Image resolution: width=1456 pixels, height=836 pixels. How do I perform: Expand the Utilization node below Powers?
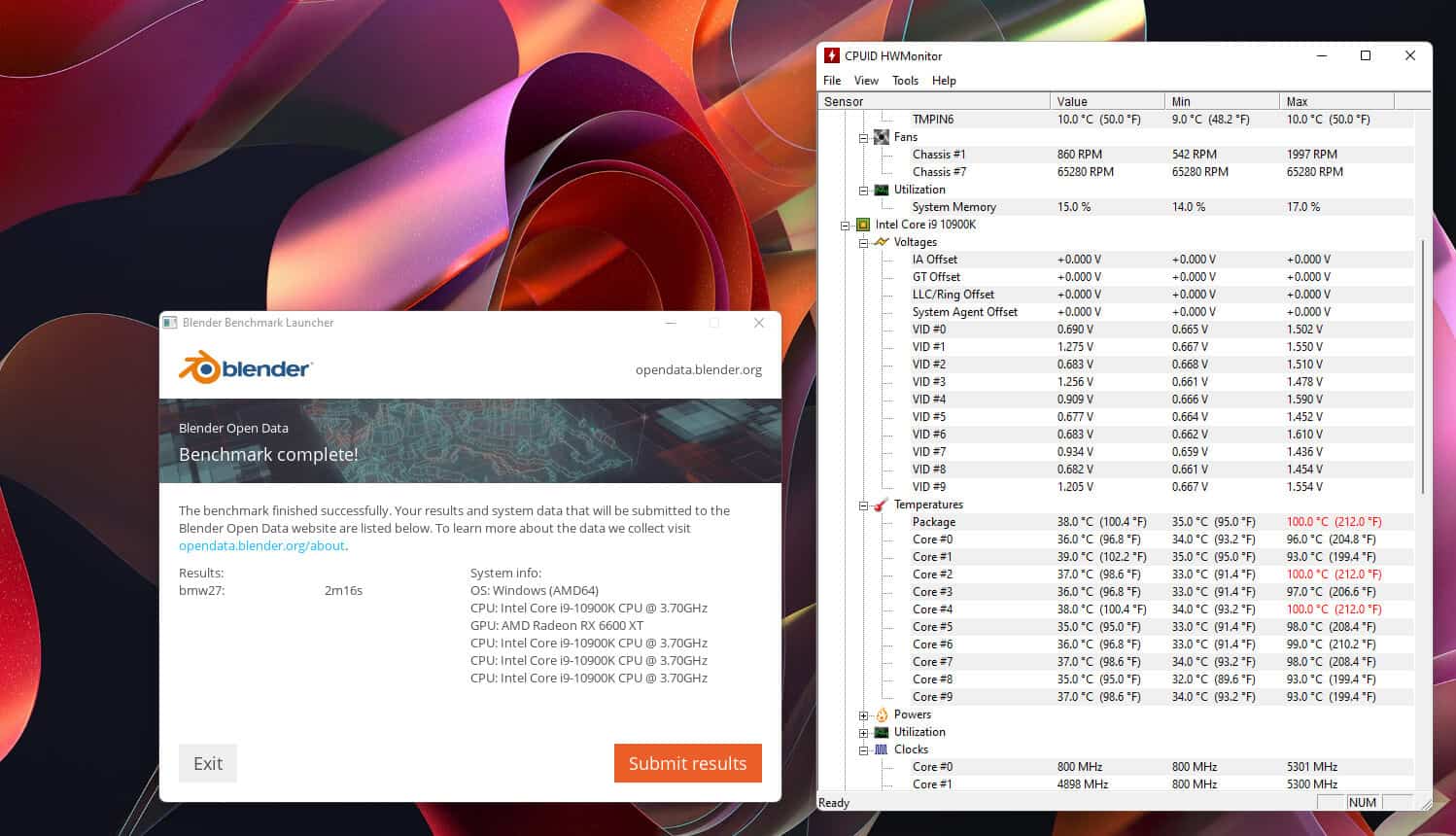pos(863,733)
